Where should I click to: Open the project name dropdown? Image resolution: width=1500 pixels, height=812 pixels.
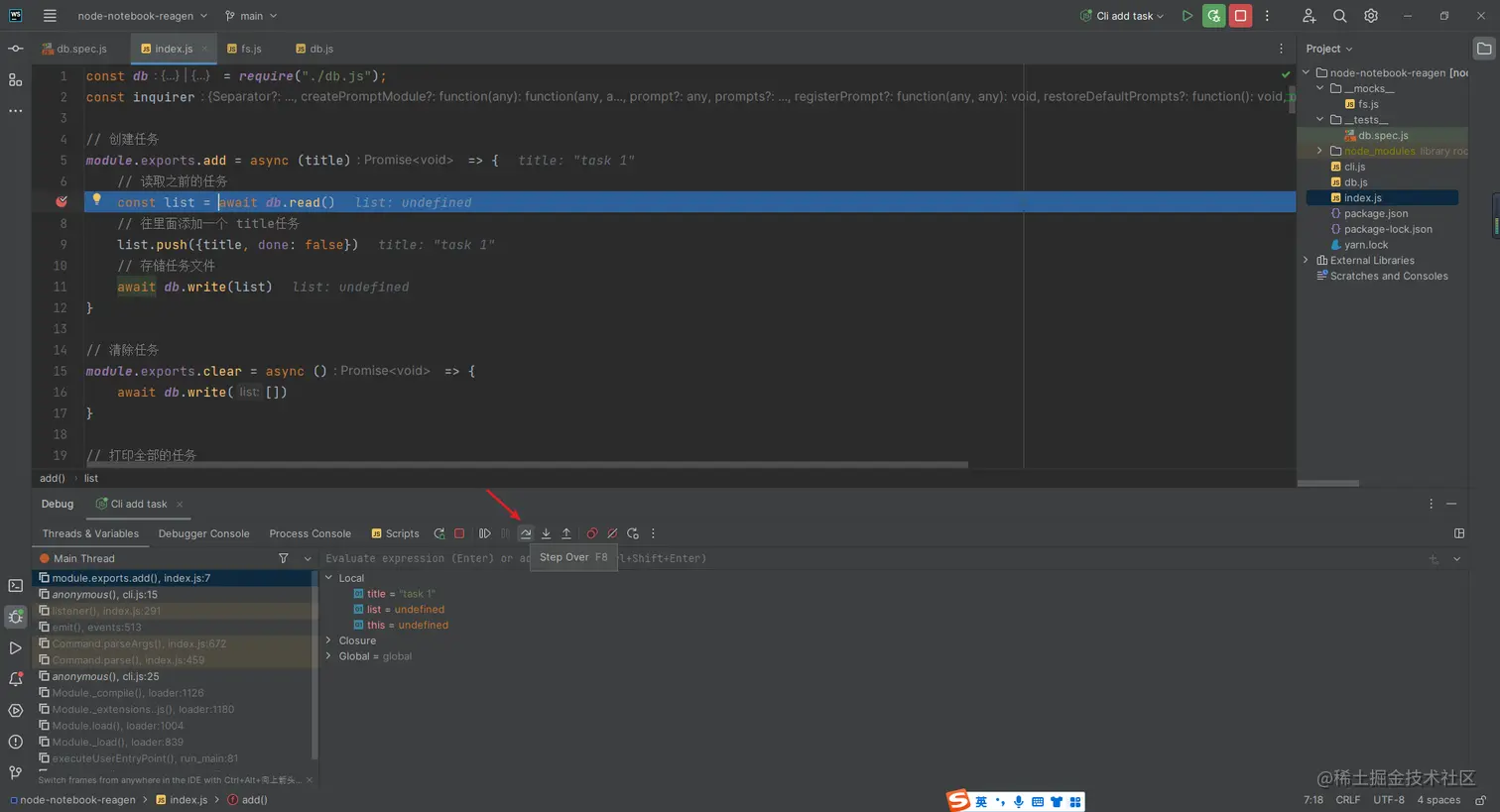(143, 16)
